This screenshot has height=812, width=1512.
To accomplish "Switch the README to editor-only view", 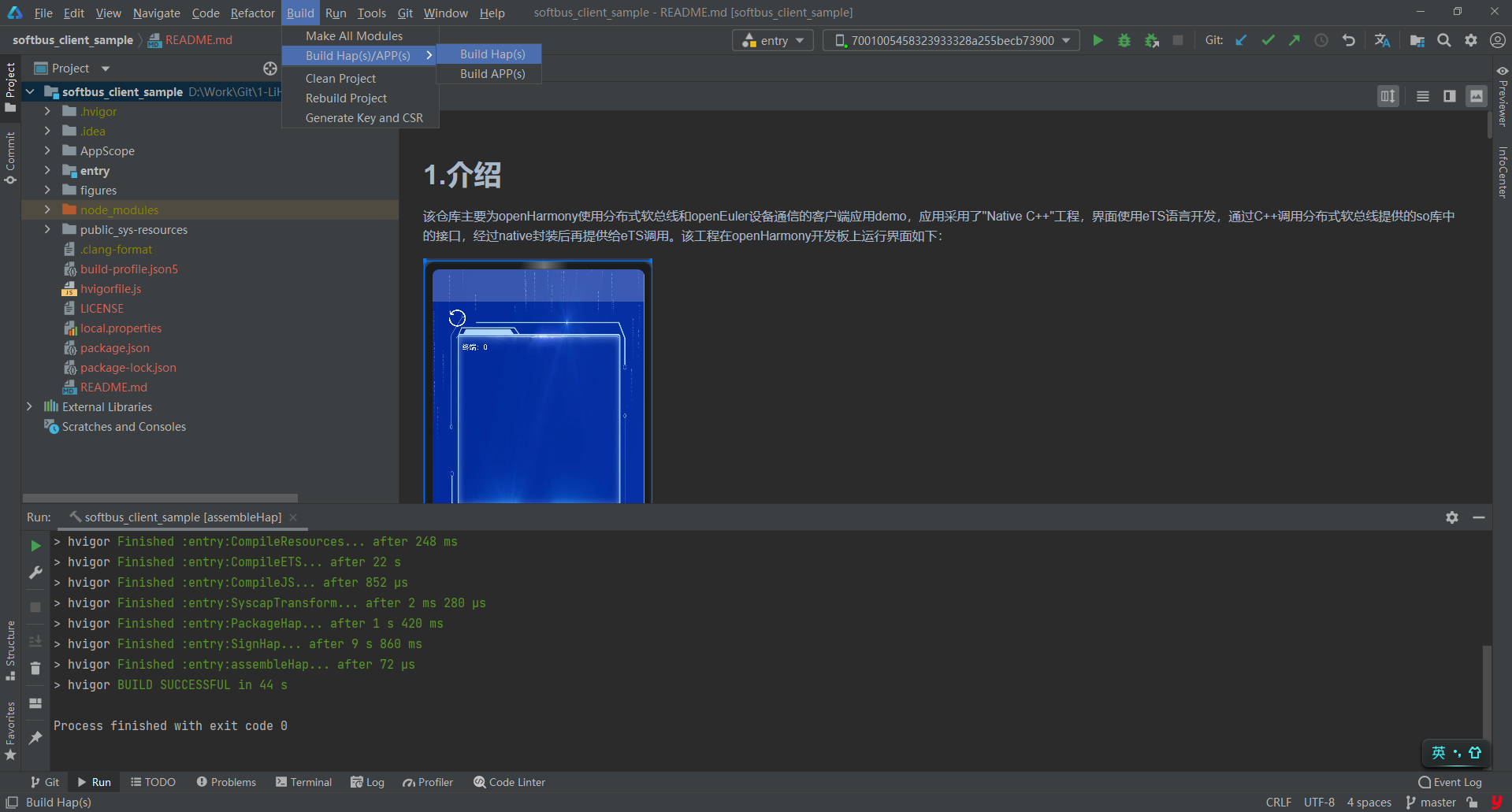I will click(1422, 96).
